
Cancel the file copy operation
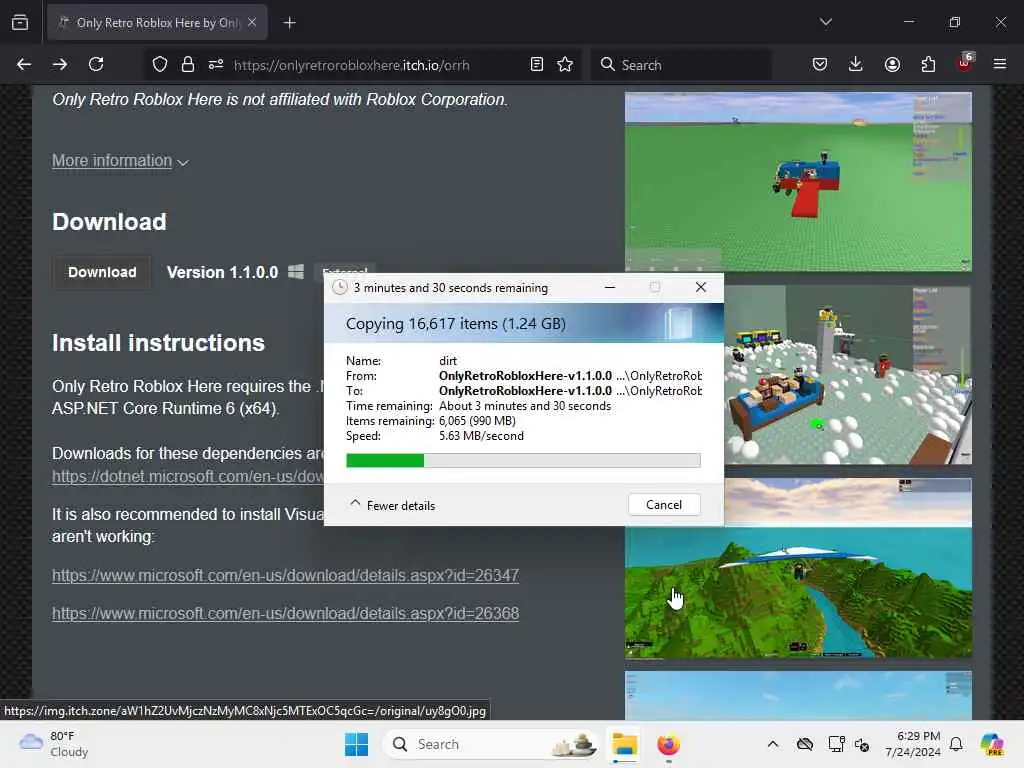664,504
